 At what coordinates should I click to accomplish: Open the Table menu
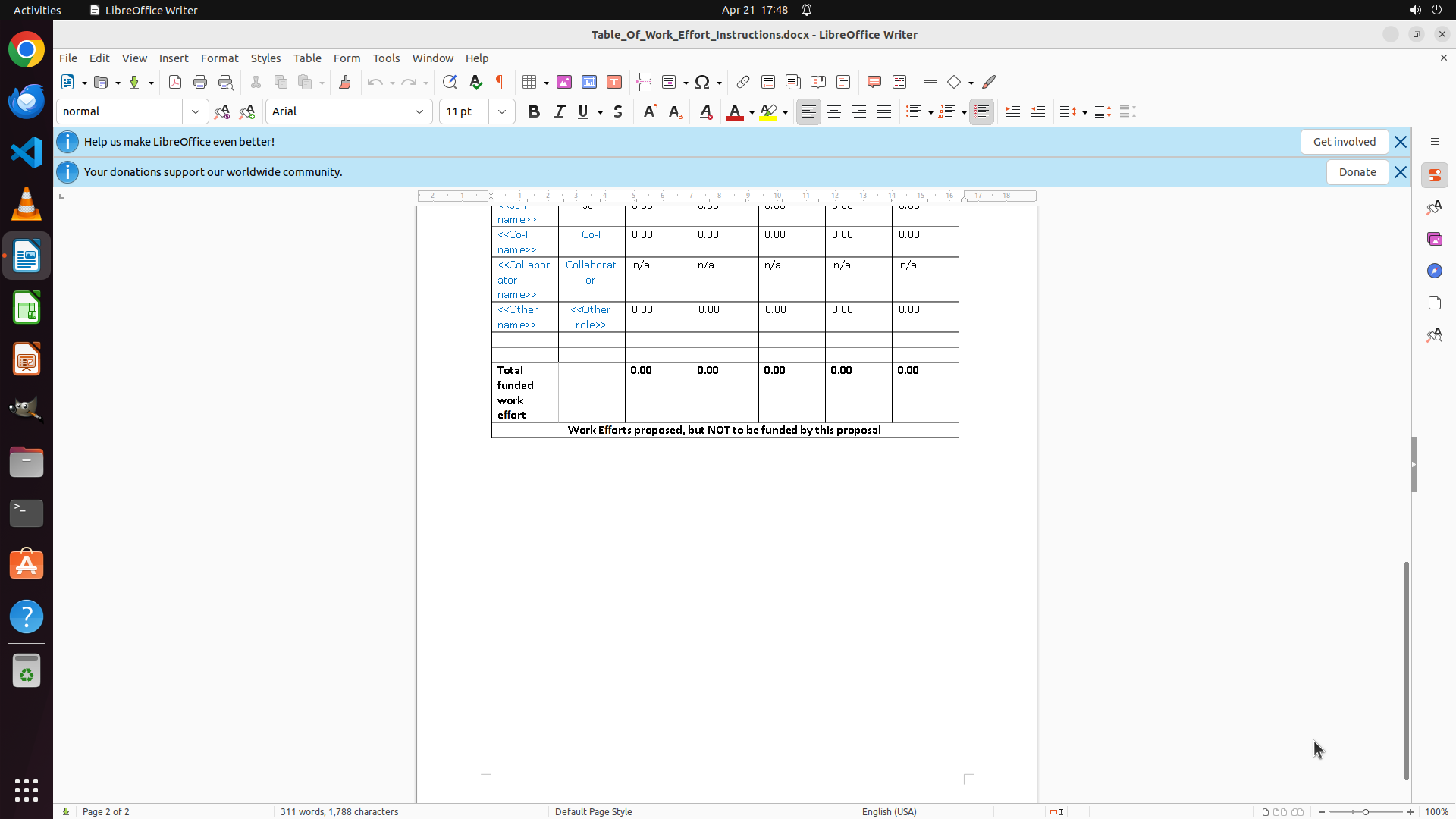[307, 58]
